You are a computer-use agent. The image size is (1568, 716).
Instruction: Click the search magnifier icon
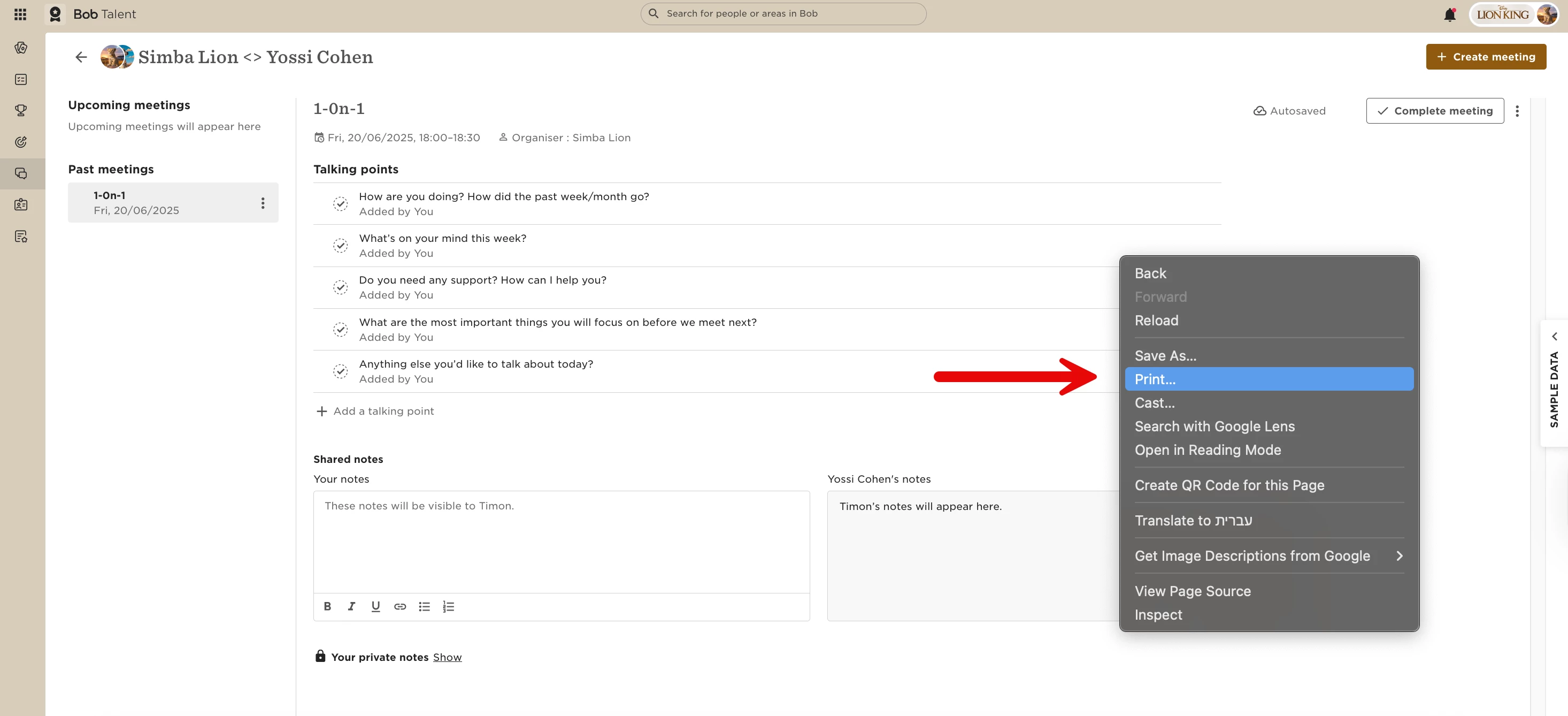653,13
